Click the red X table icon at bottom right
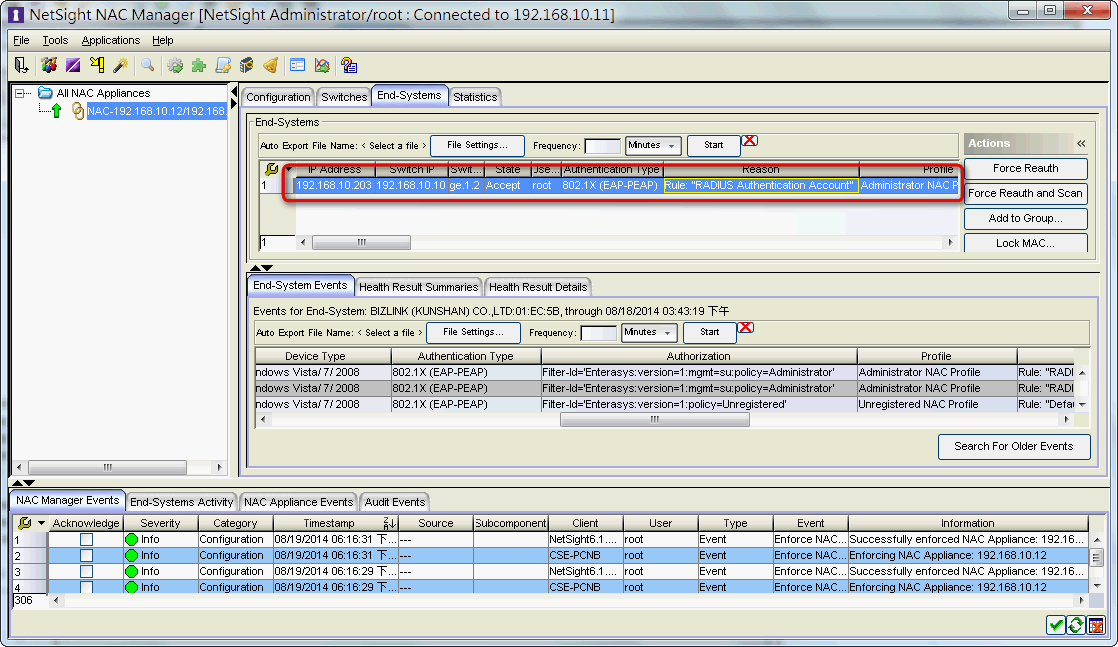The width and height of the screenshot is (1118, 647). (x=1096, y=625)
